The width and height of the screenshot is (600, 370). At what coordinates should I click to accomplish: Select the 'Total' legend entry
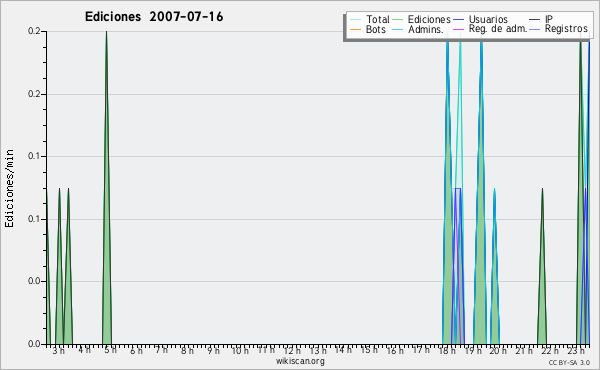click(x=370, y=19)
